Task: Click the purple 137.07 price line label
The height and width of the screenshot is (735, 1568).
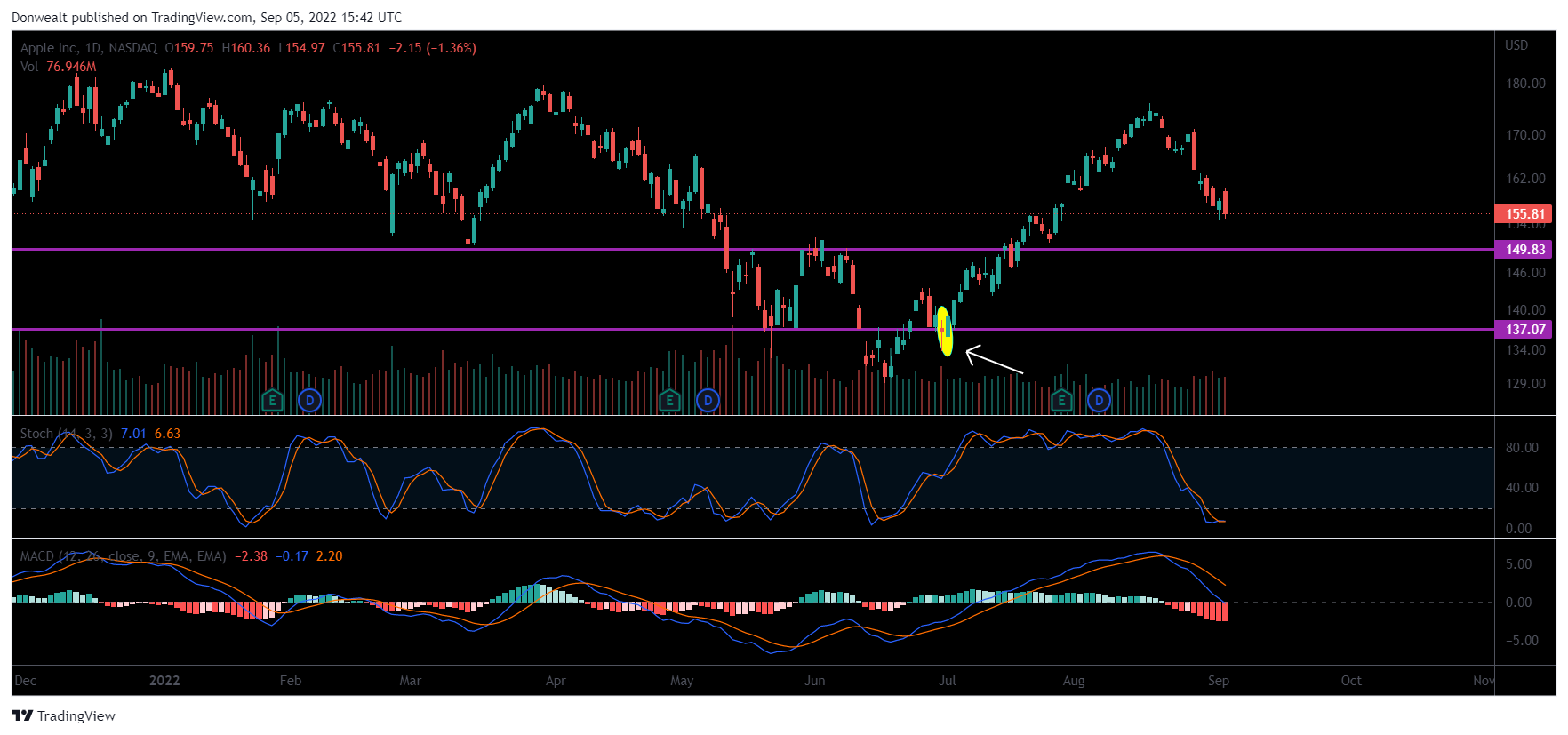Action: pos(1525,330)
